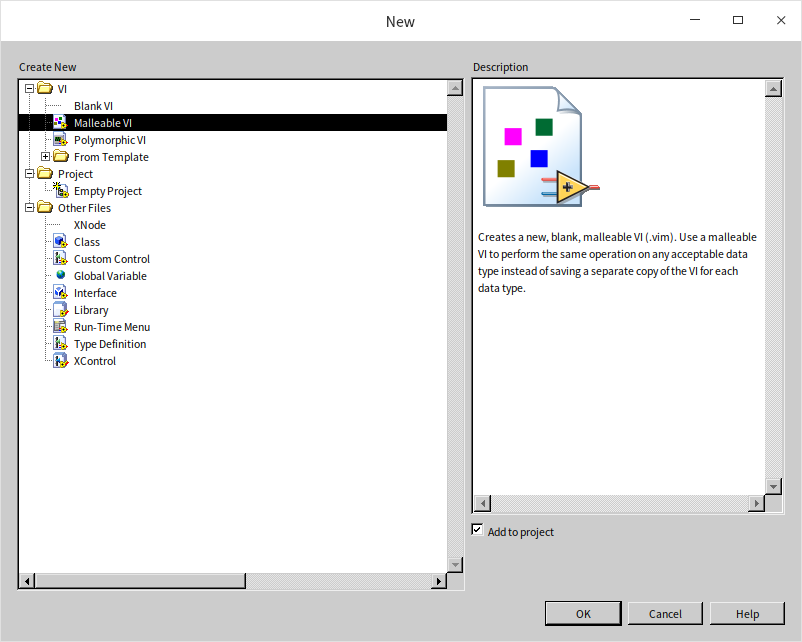Viewport: 802px width, 642px height.
Task: Collapse the VI tree node
Action: 30,89
